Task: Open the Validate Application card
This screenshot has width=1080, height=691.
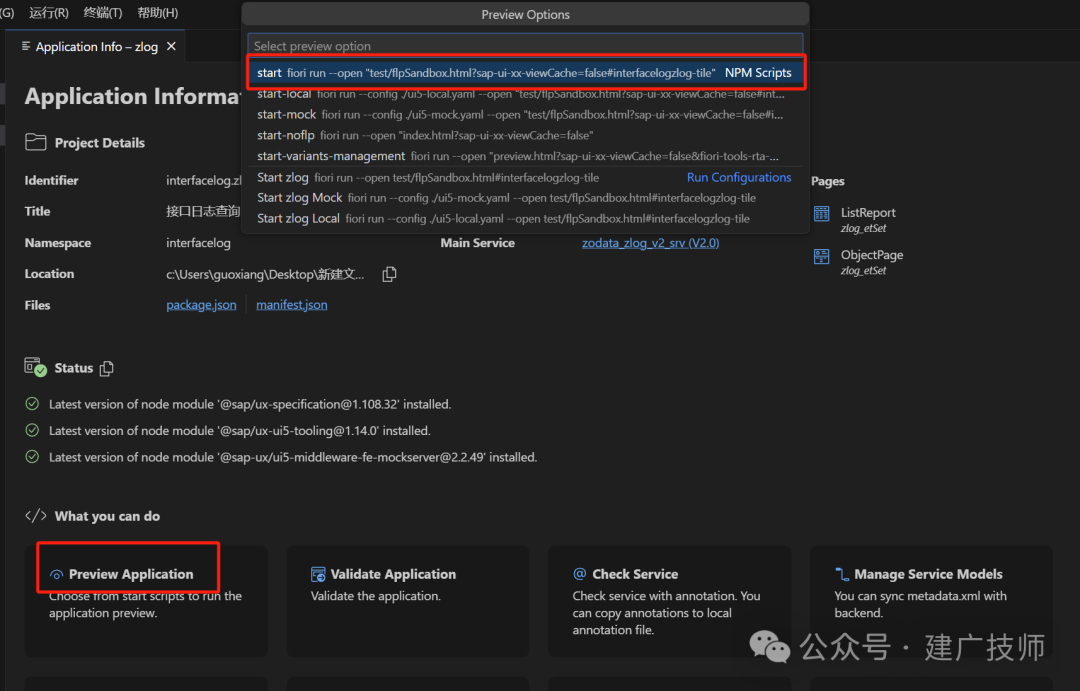Action: point(408,600)
